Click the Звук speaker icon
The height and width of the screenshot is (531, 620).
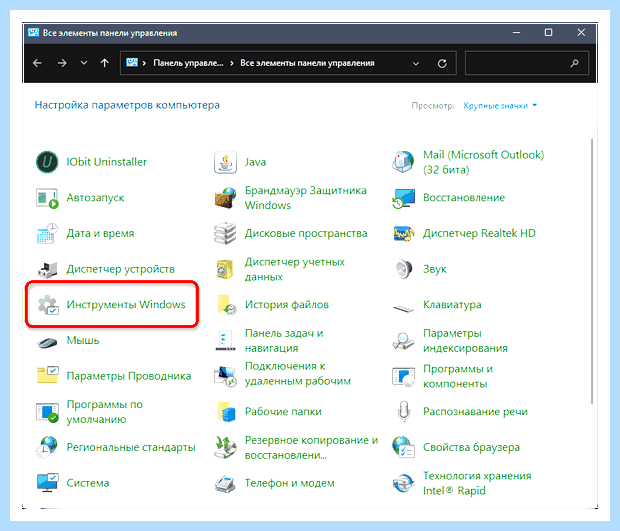coord(403,269)
